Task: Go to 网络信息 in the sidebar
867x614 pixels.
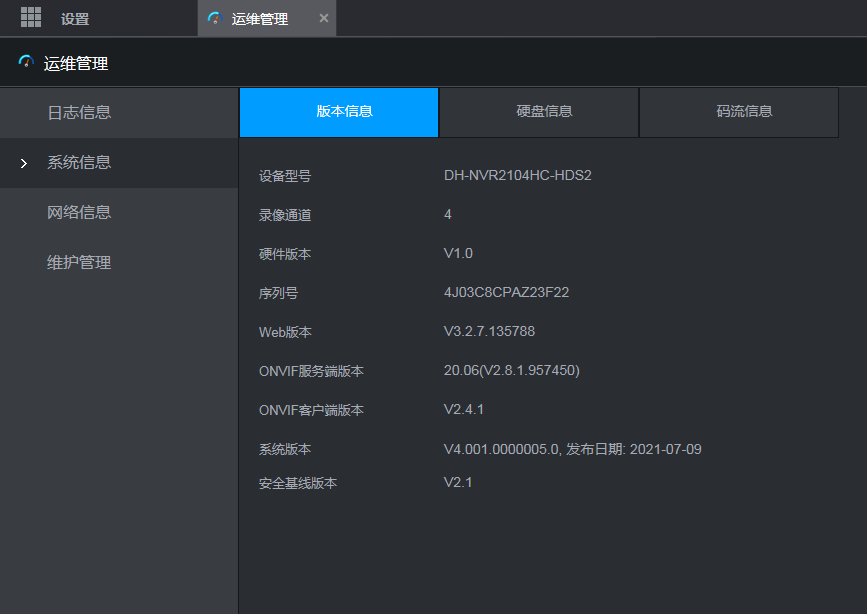Action: coord(79,213)
